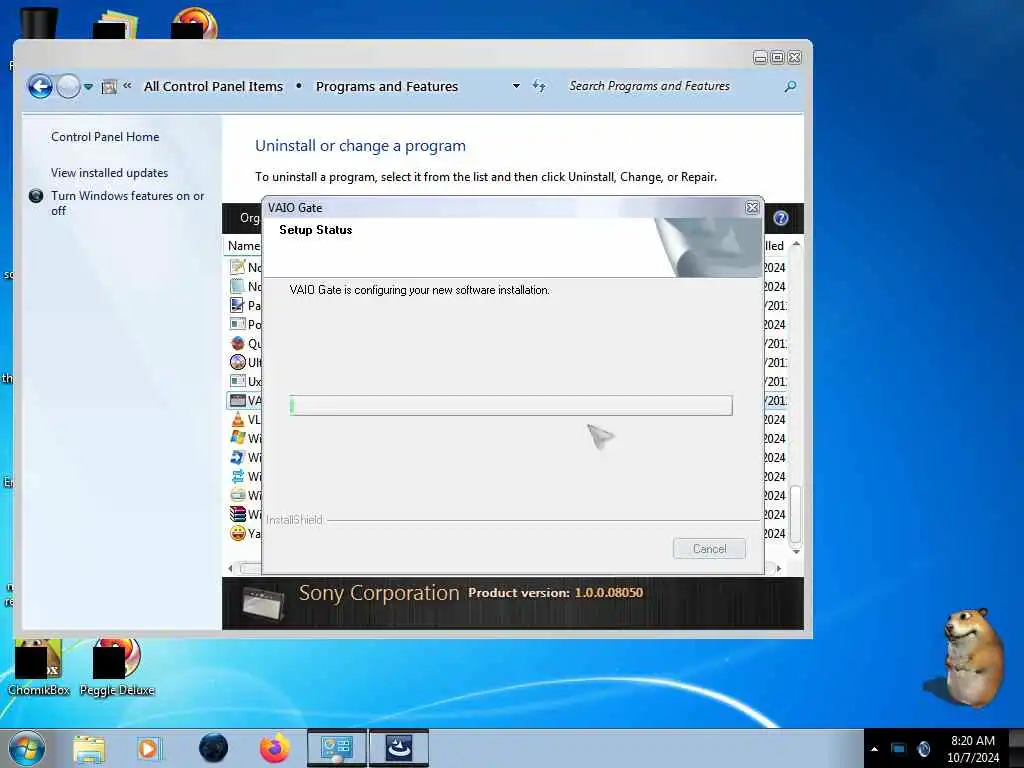The image size is (1024, 768).
Task: Select the Windows flag program icon row
Action: (238, 438)
